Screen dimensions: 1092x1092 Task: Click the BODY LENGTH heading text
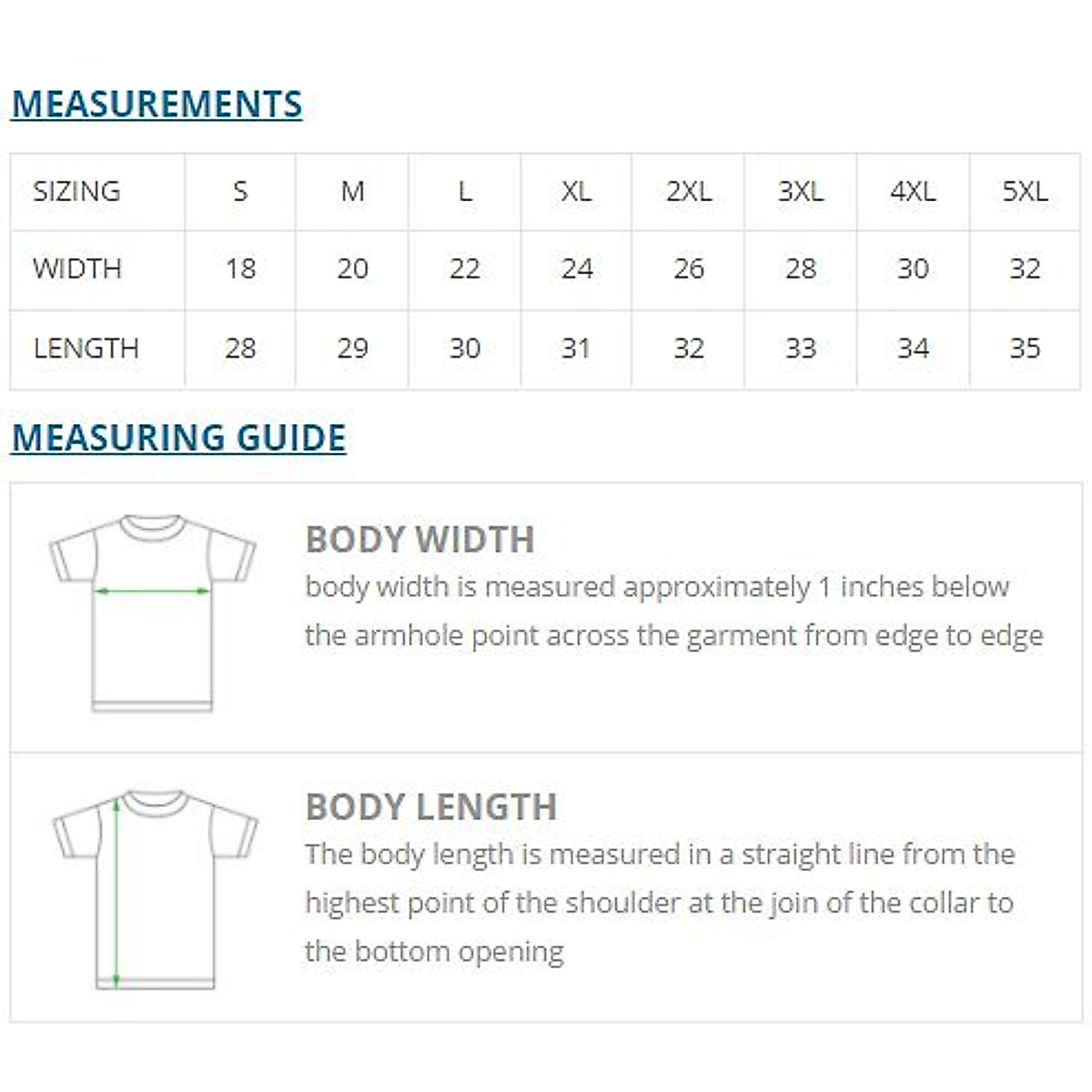[x=430, y=807]
